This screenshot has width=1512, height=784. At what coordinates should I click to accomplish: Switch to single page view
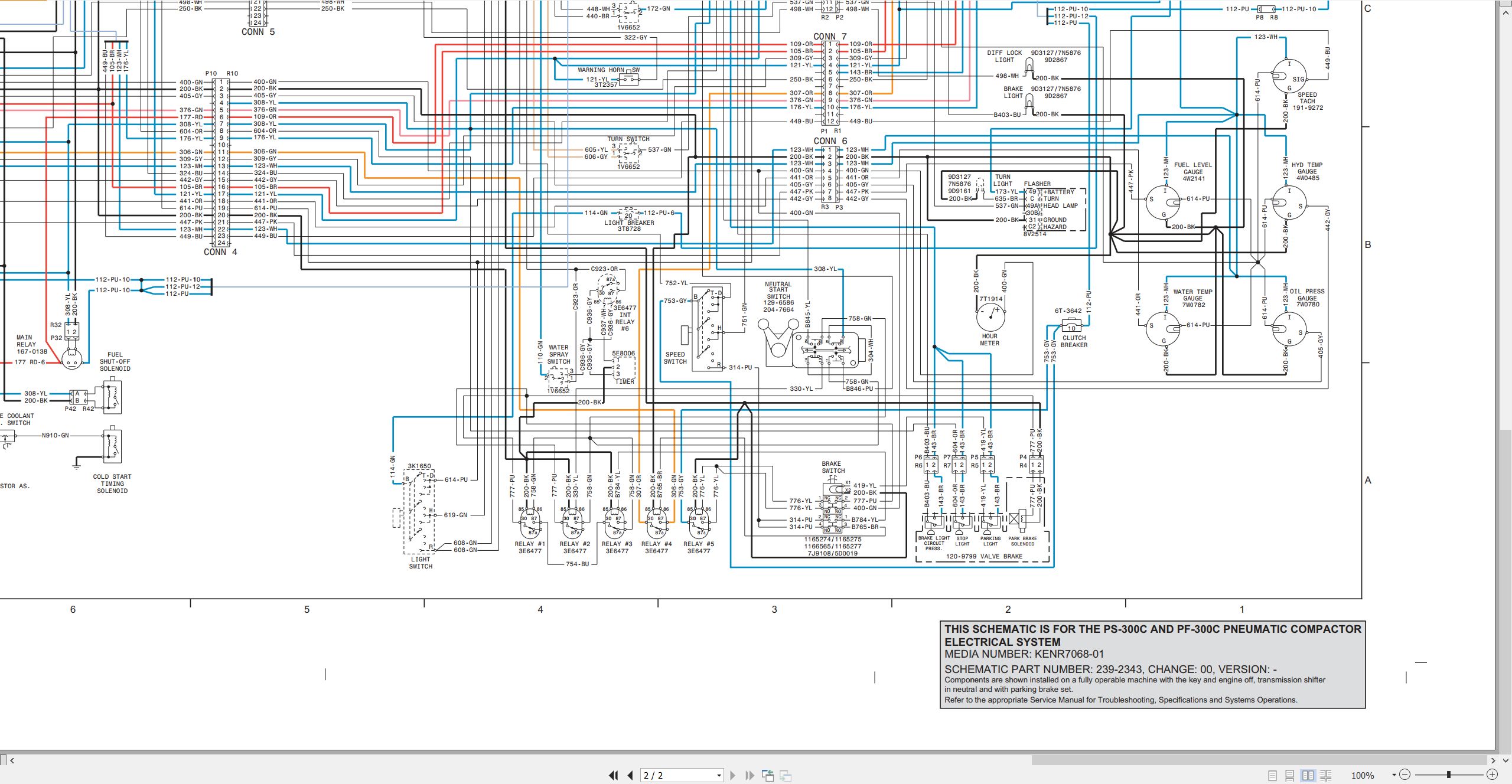[x=1273, y=775]
